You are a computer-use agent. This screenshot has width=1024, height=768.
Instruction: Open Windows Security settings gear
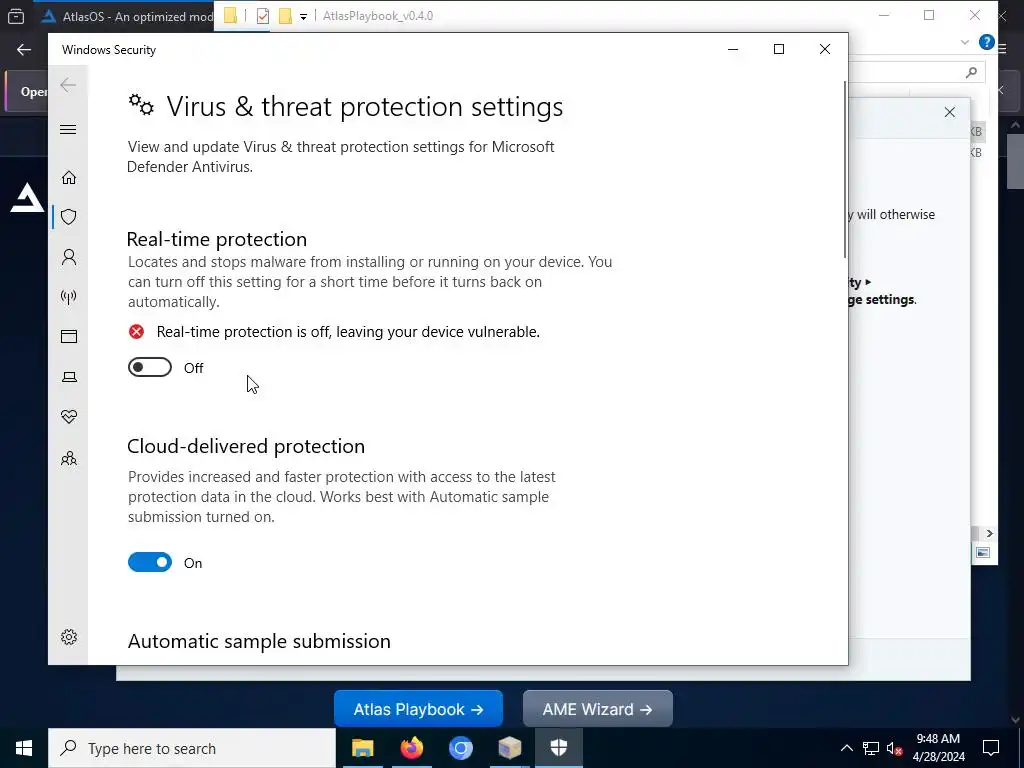(69, 637)
